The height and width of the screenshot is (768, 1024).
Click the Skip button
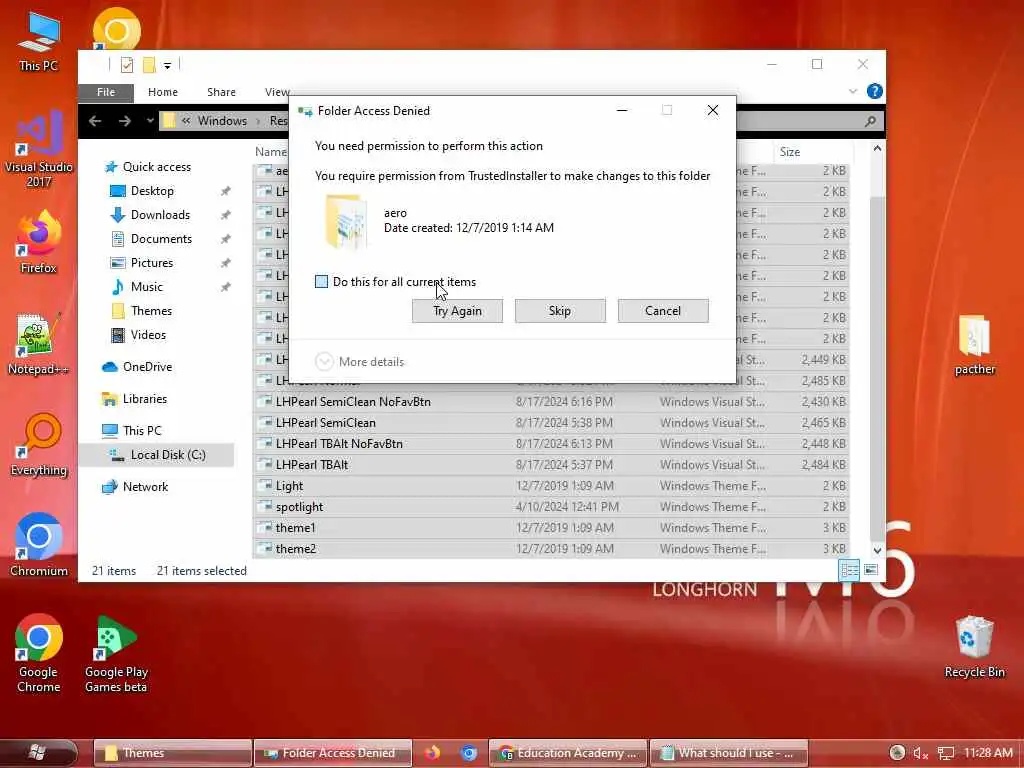[x=560, y=311]
